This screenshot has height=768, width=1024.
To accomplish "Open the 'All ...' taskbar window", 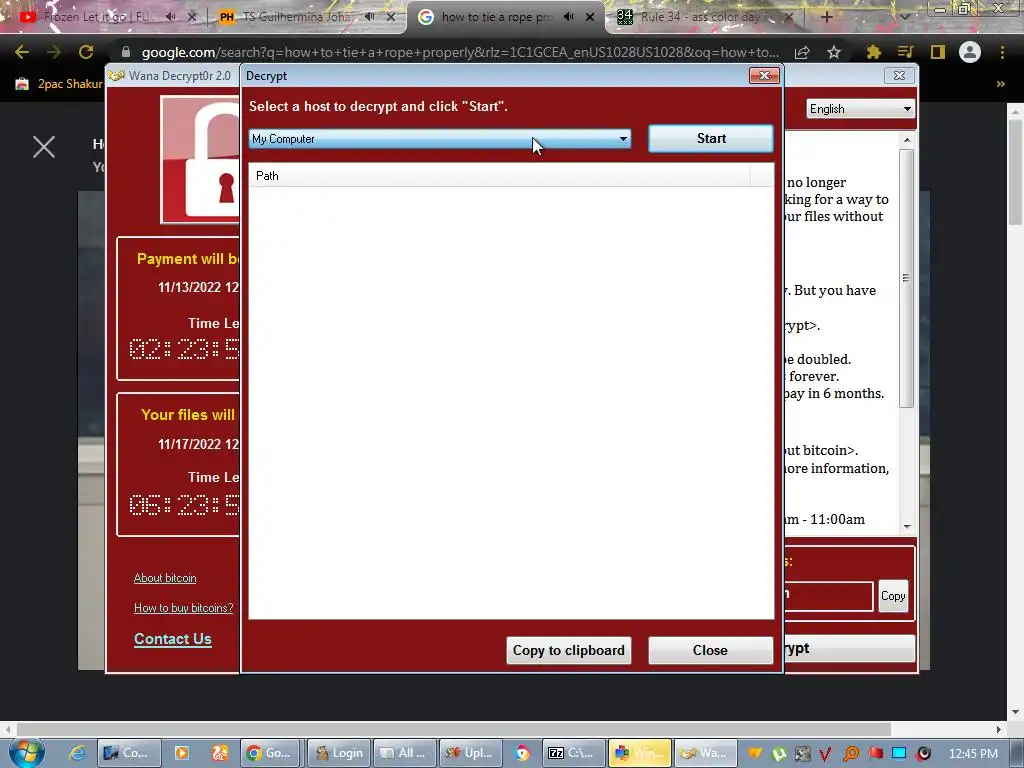I will (404, 753).
